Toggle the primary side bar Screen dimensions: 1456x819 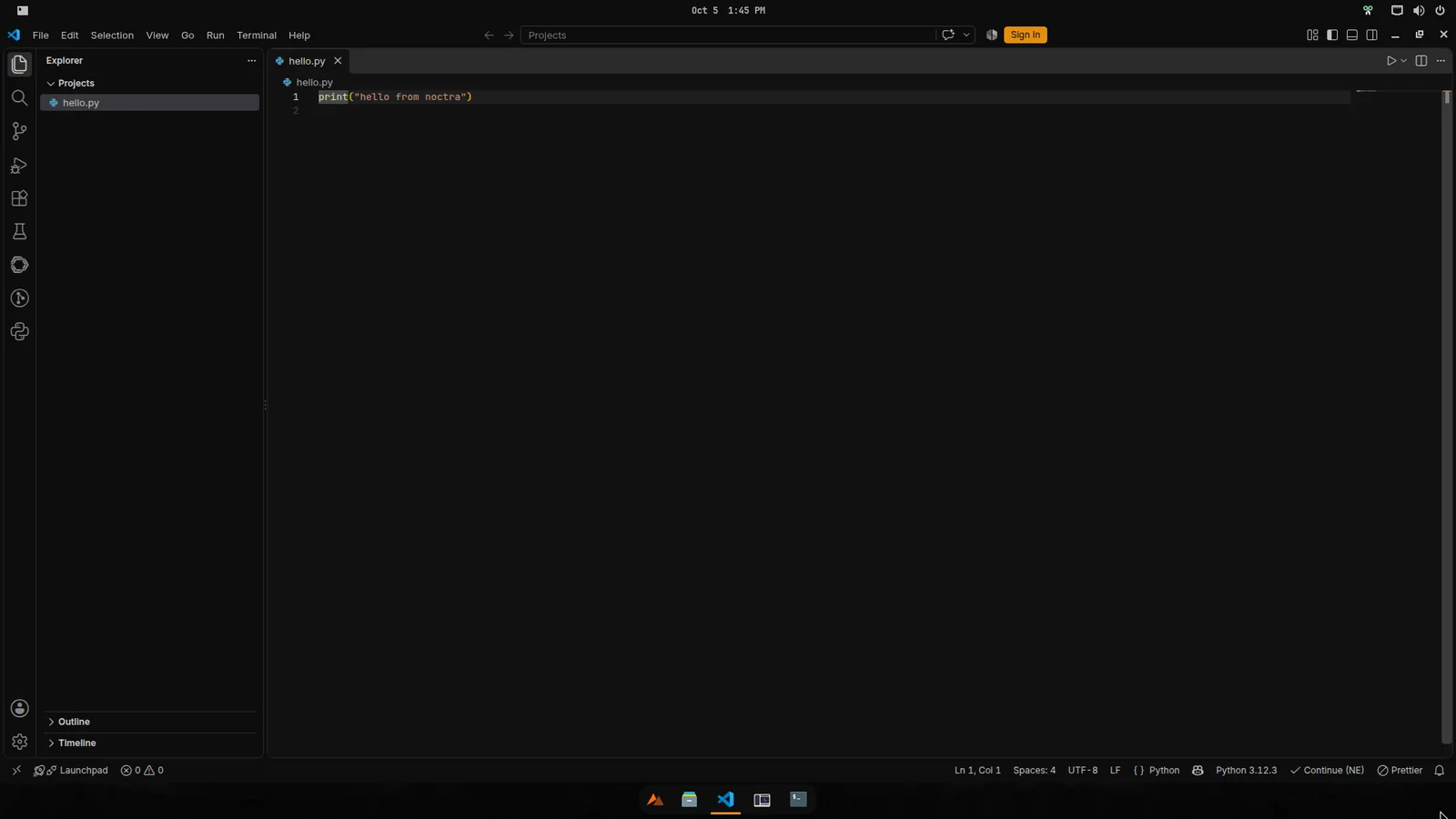[1332, 35]
